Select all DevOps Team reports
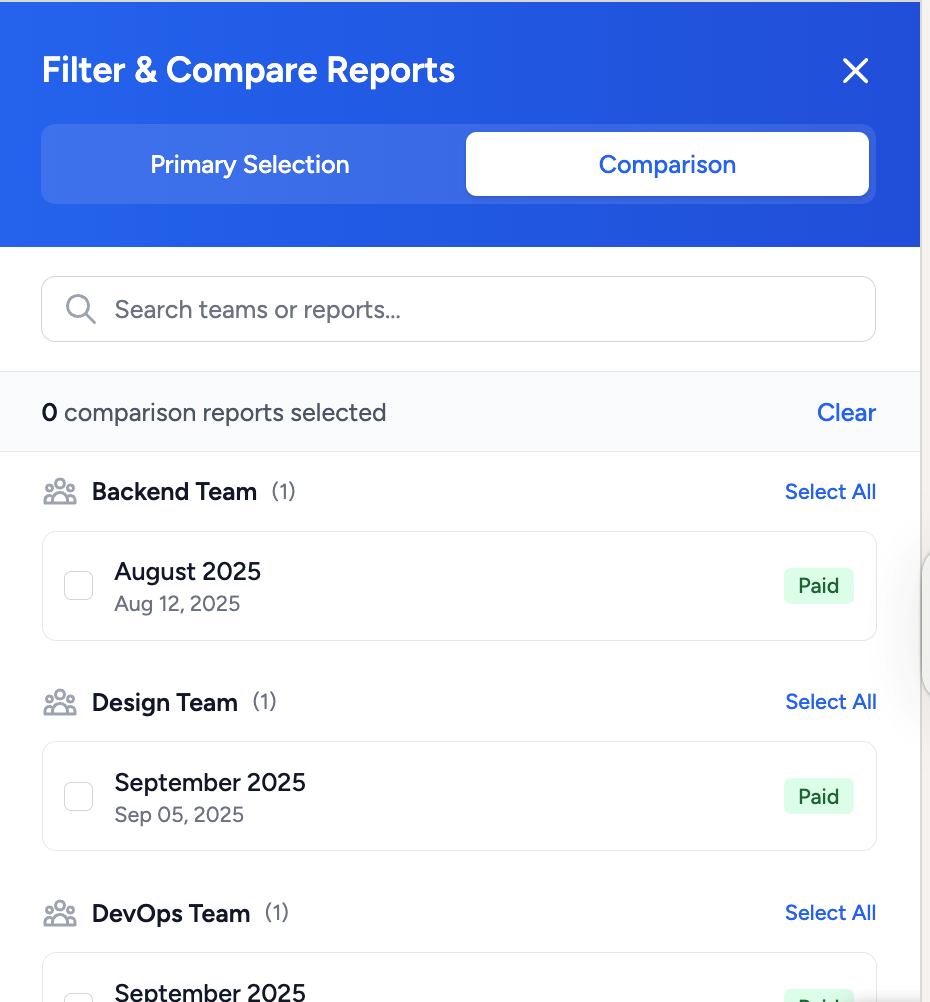 [830, 913]
